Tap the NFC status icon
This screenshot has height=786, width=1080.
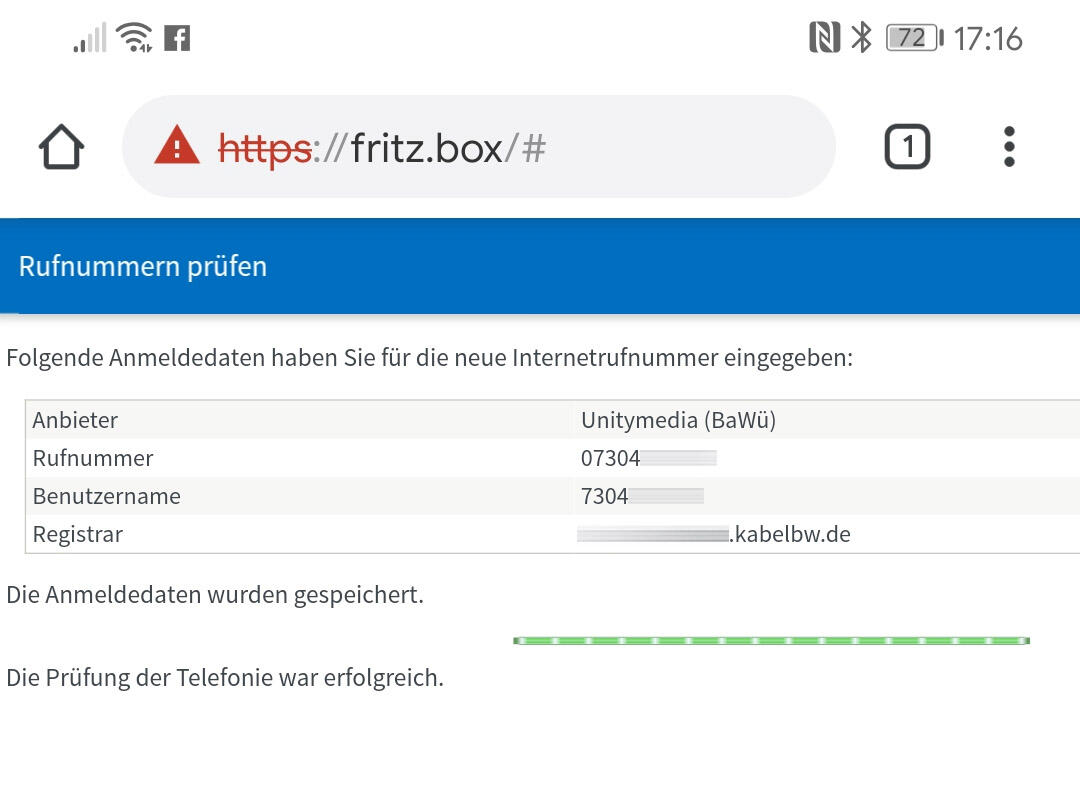point(824,38)
